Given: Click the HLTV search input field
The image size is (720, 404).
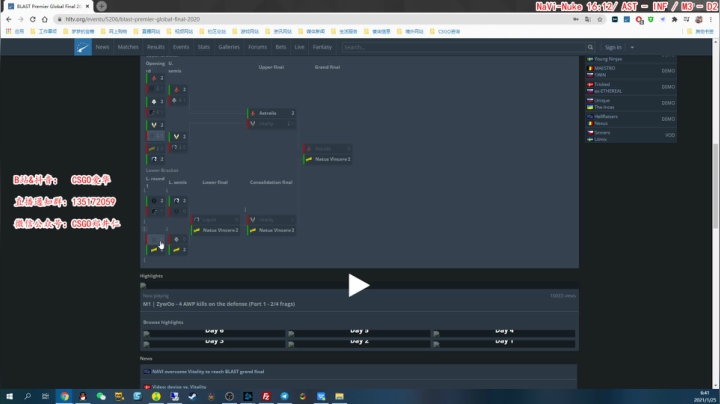Looking at the screenshot, I should click(464, 47).
